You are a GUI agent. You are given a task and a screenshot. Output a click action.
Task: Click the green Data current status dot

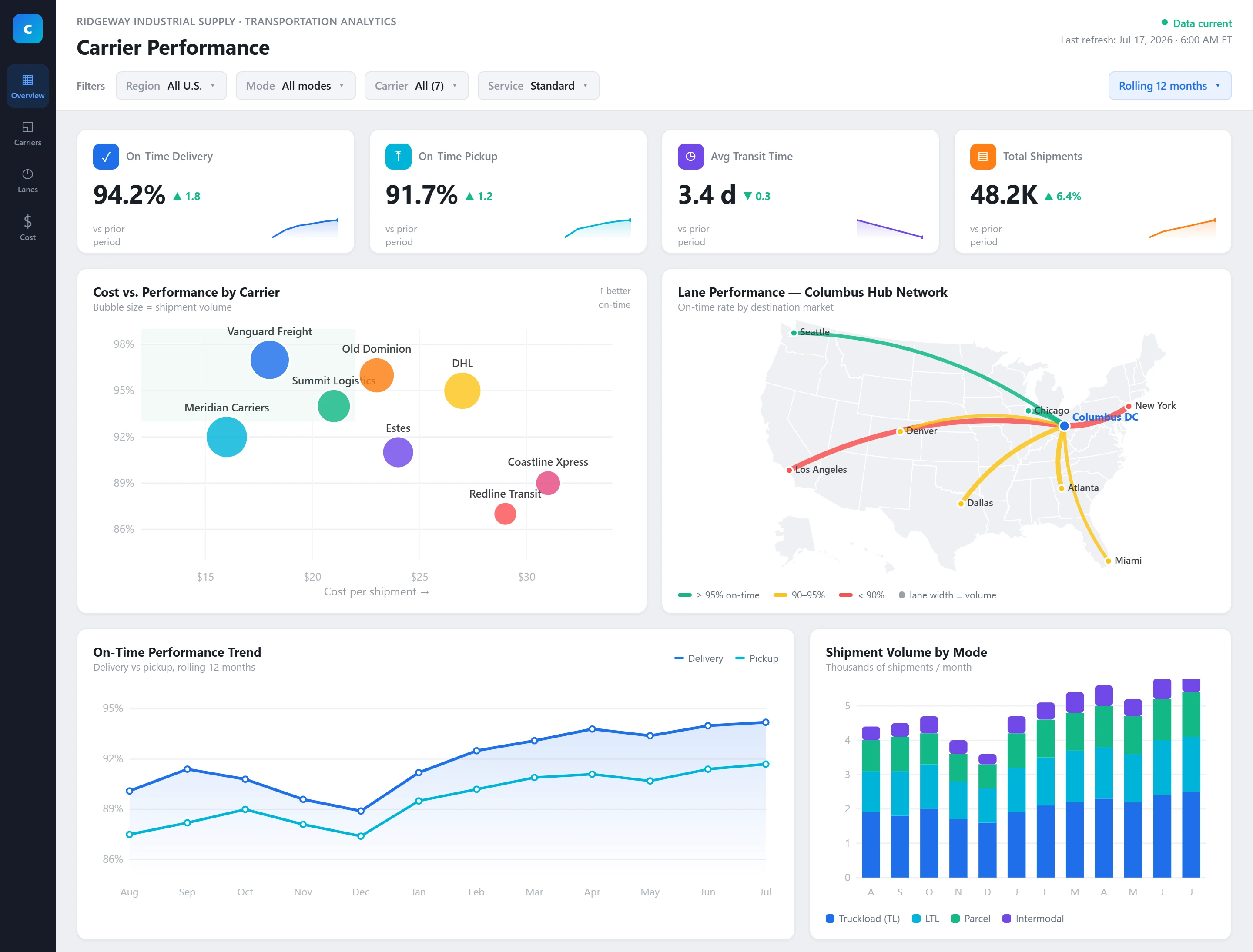click(x=1165, y=23)
